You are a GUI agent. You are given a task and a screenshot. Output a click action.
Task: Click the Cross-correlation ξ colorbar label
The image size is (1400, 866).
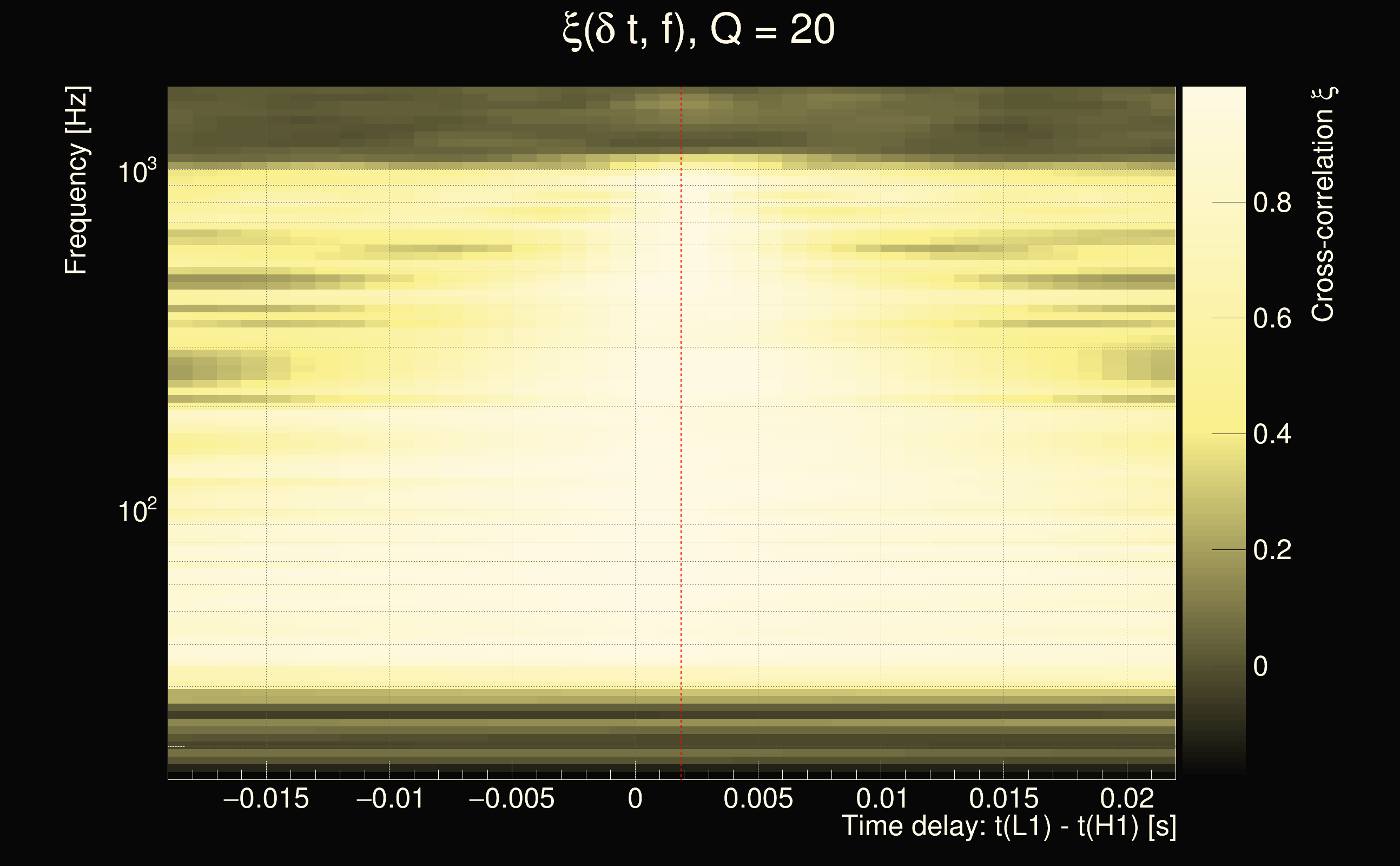coord(1323,205)
